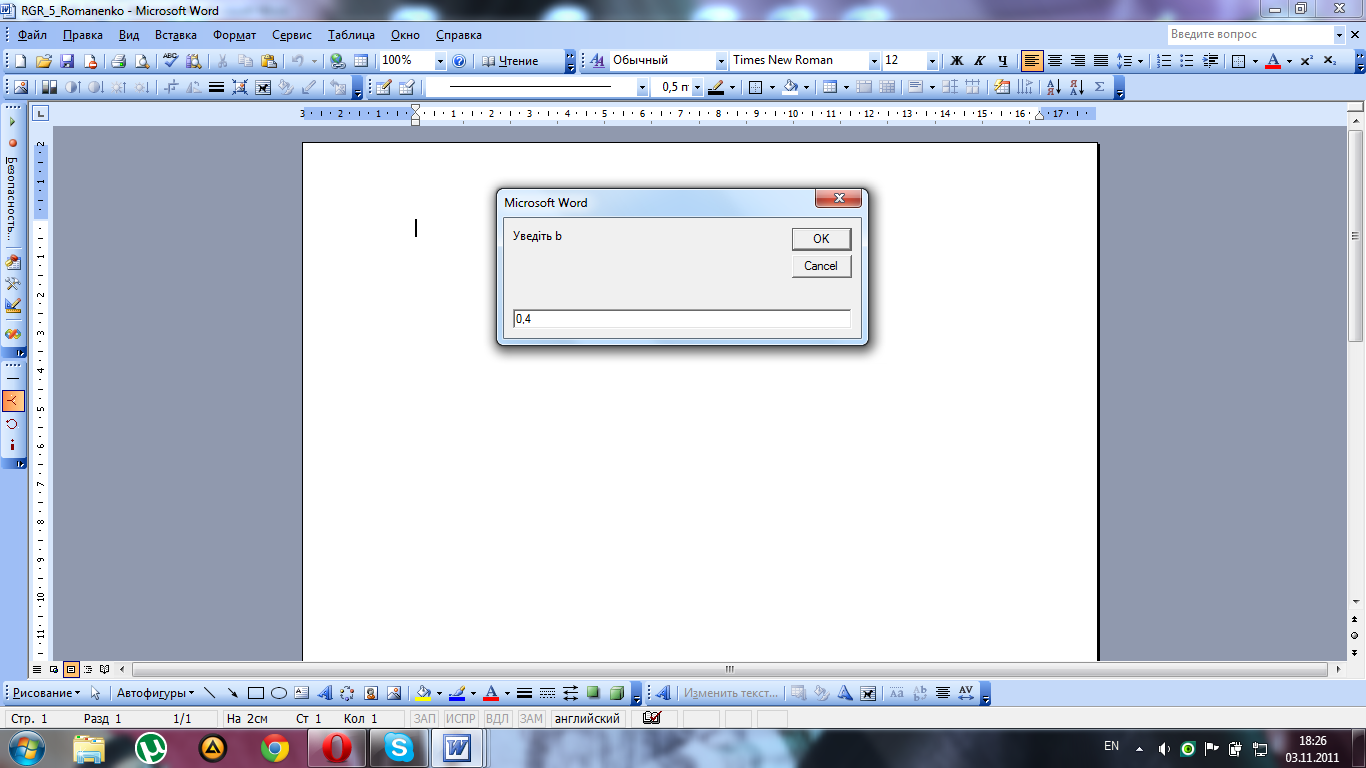Insert Clip Art from drawing toolbar
Image resolution: width=1366 pixels, height=768 pixels.
pos(371,693)
